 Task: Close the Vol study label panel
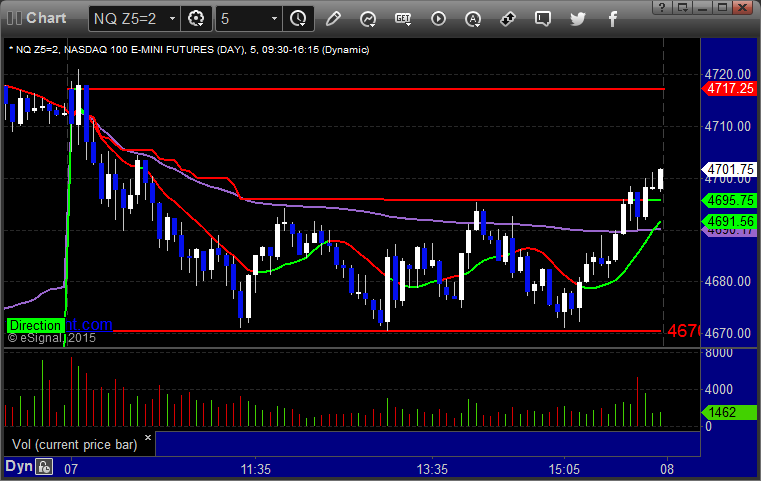(148, 437)
